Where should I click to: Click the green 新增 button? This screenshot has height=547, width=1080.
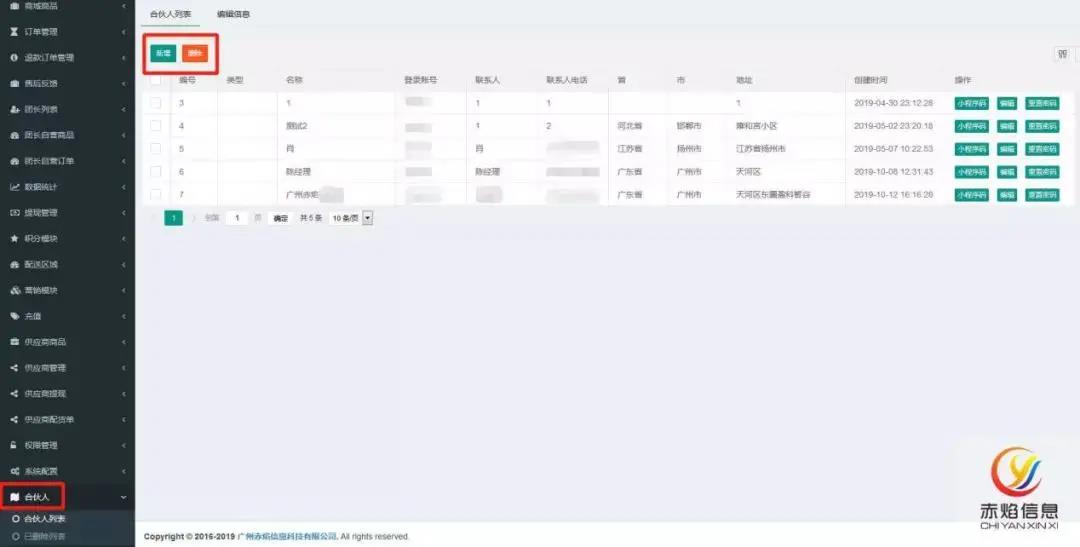(x=162, y=53)
